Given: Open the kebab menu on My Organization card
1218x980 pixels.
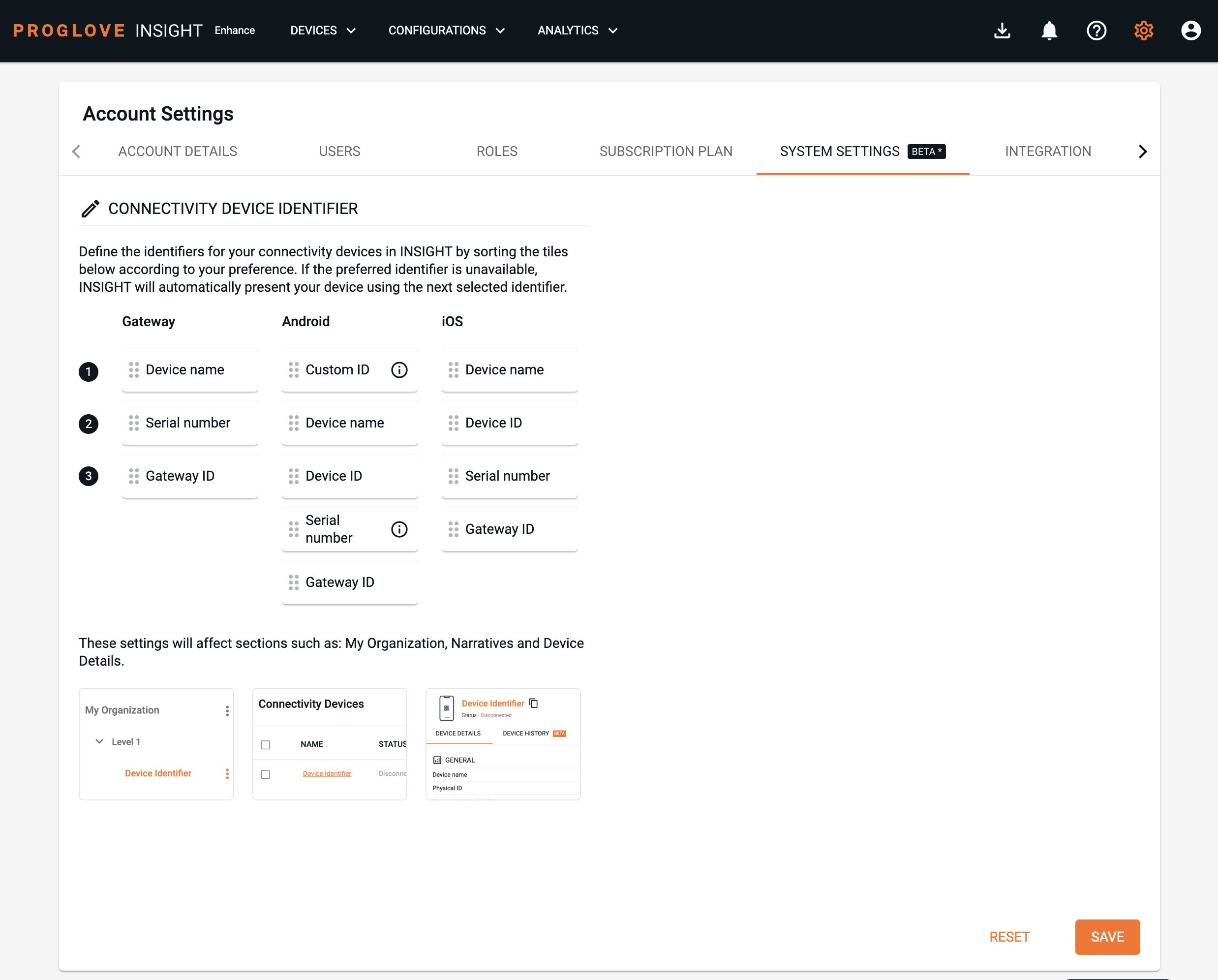Looking at the screenshot, I should (227, 711).
